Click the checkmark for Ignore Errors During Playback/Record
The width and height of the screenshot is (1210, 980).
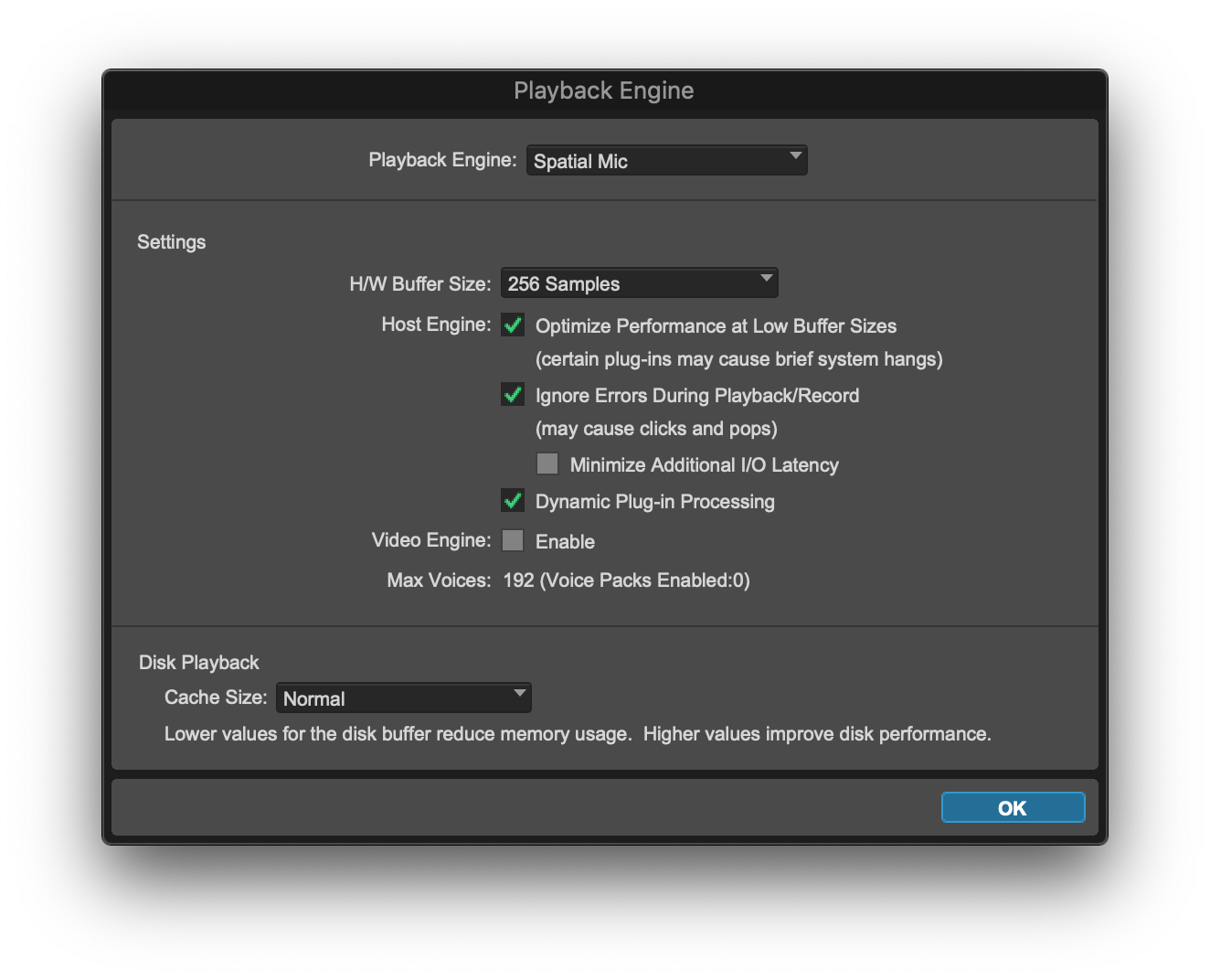click(513, 394)
